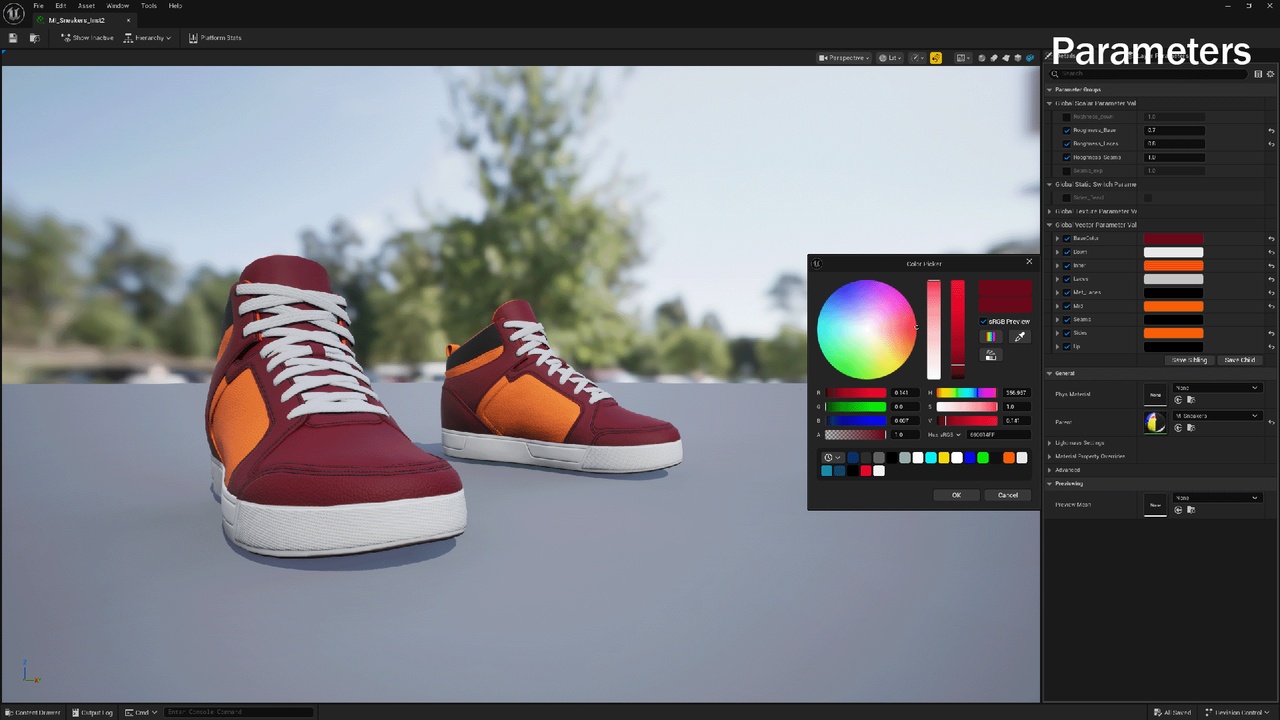Viewport: 1280px width, 720px height.
Task: Open the File menu
Action: [39, 6]
